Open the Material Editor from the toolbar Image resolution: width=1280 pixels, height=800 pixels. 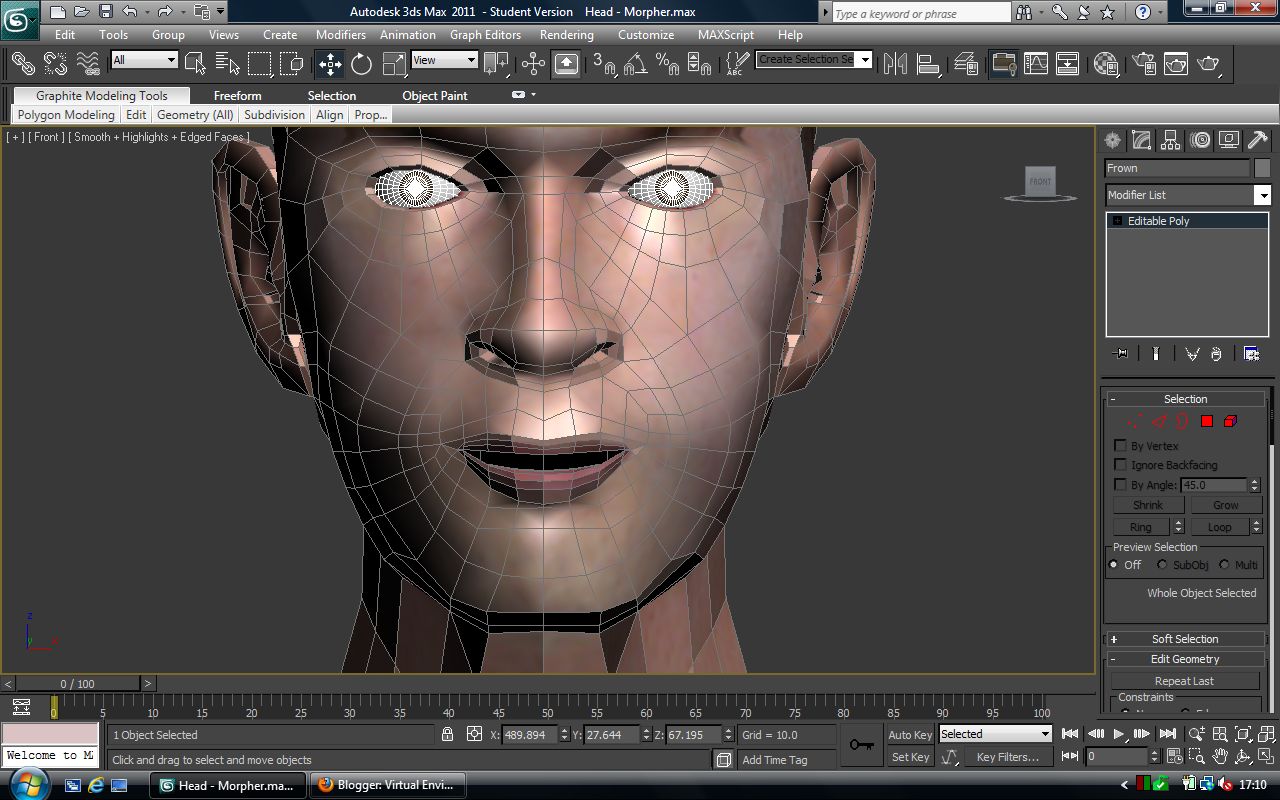coord(1105,64)
